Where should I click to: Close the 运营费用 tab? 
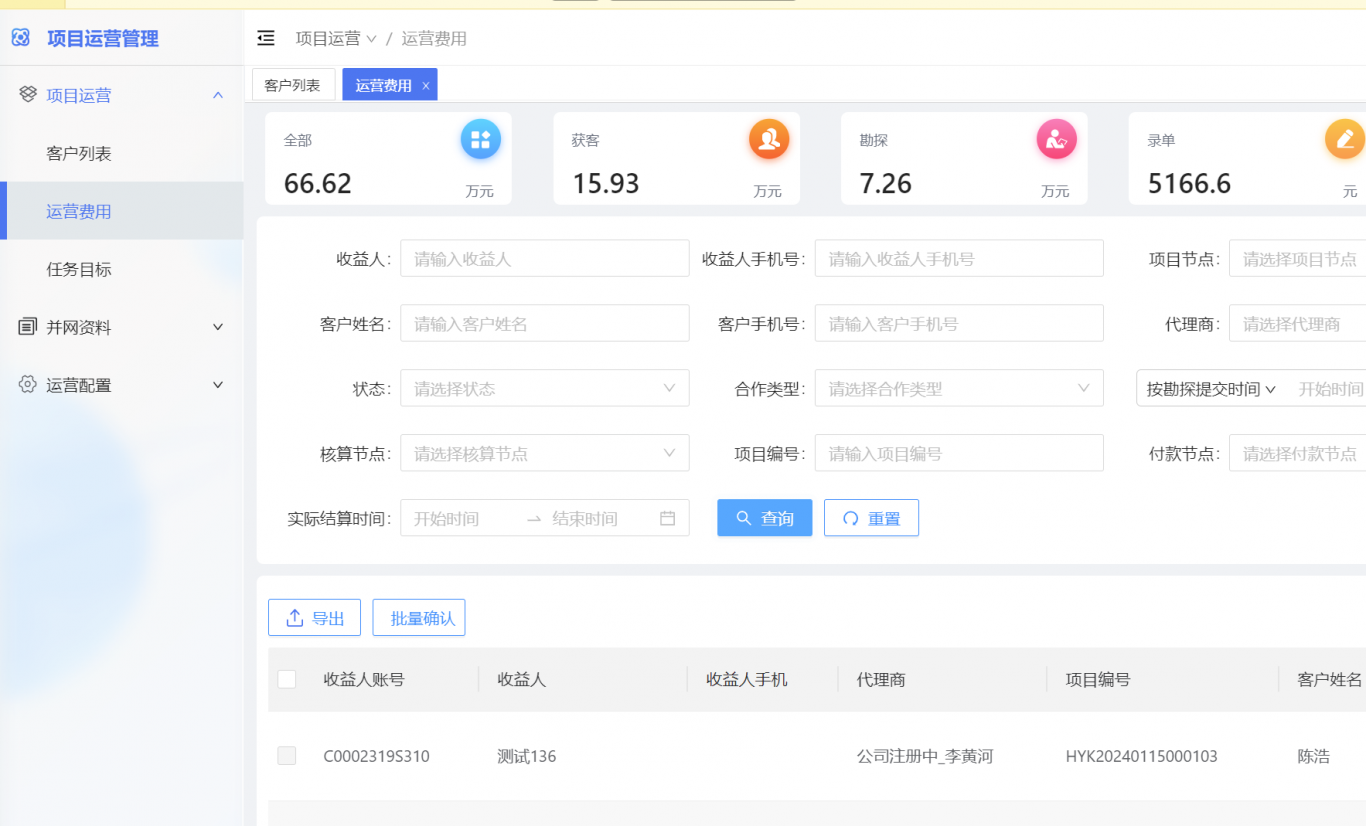pos(425,86)
